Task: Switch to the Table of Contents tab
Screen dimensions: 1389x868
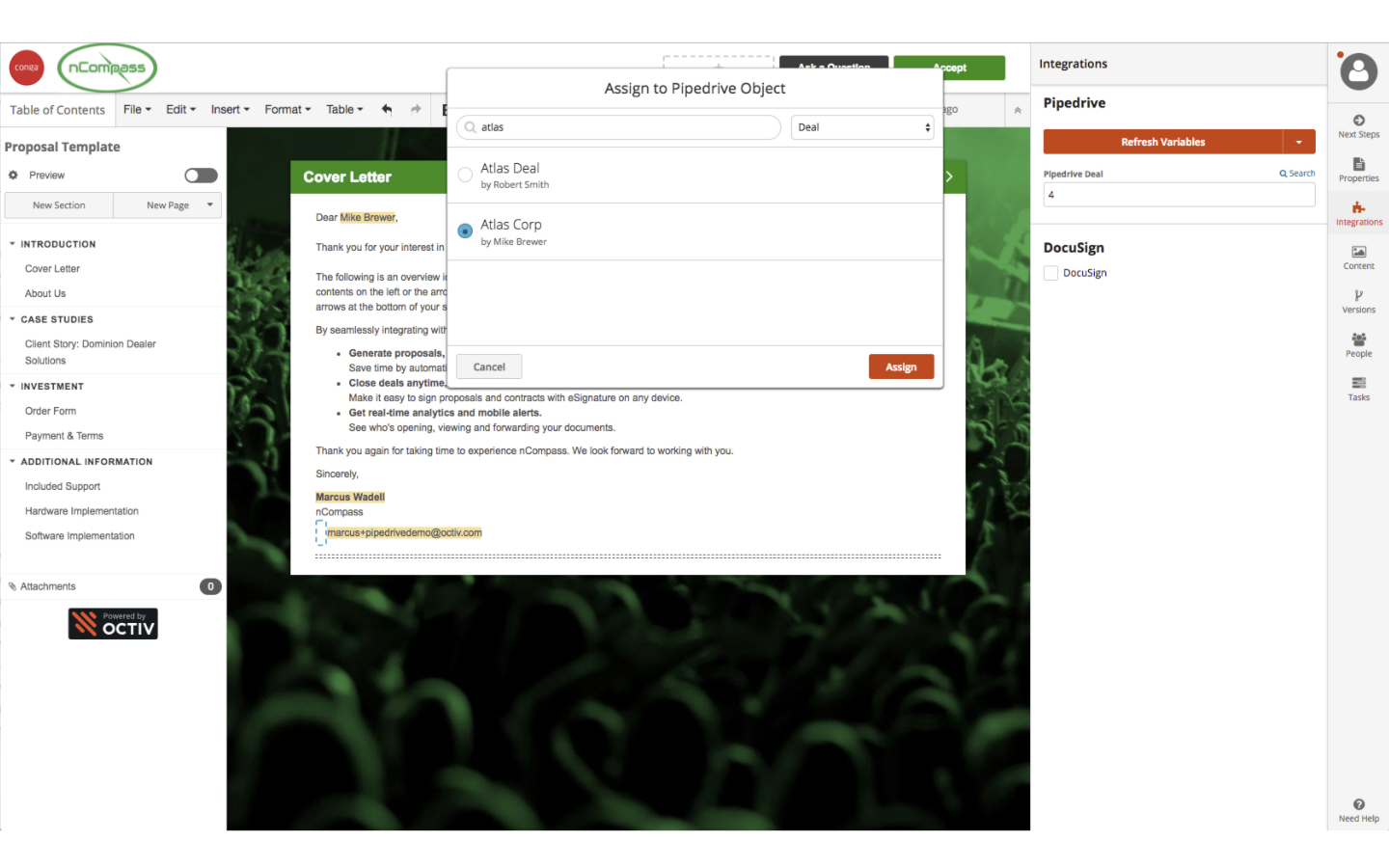Action: pyautogui.click(x=58, y=109)
